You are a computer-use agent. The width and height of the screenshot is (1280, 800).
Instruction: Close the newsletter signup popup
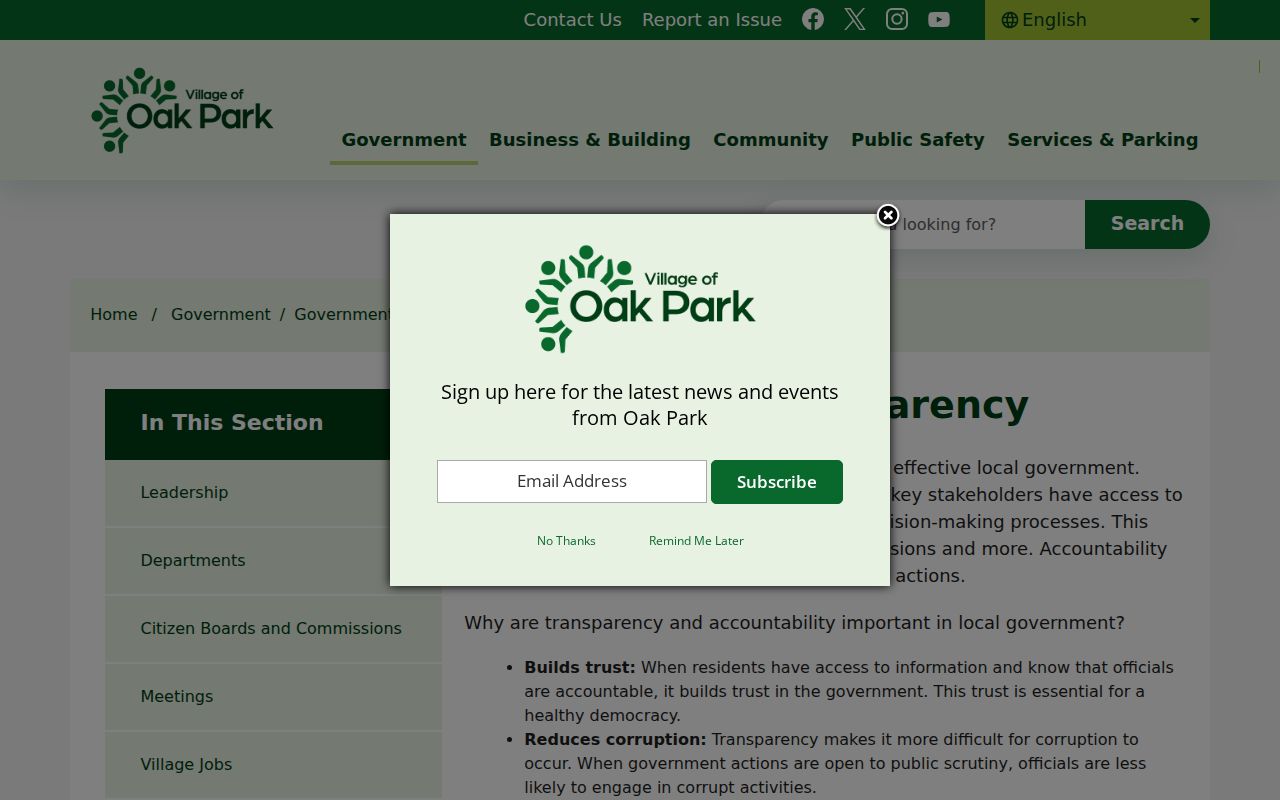coord(887,215)
